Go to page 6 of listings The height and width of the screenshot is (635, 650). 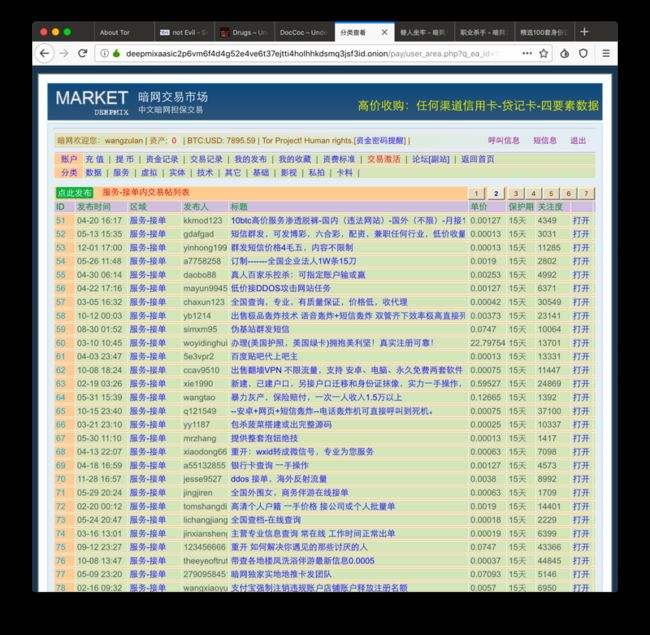[x=569, y=193]
